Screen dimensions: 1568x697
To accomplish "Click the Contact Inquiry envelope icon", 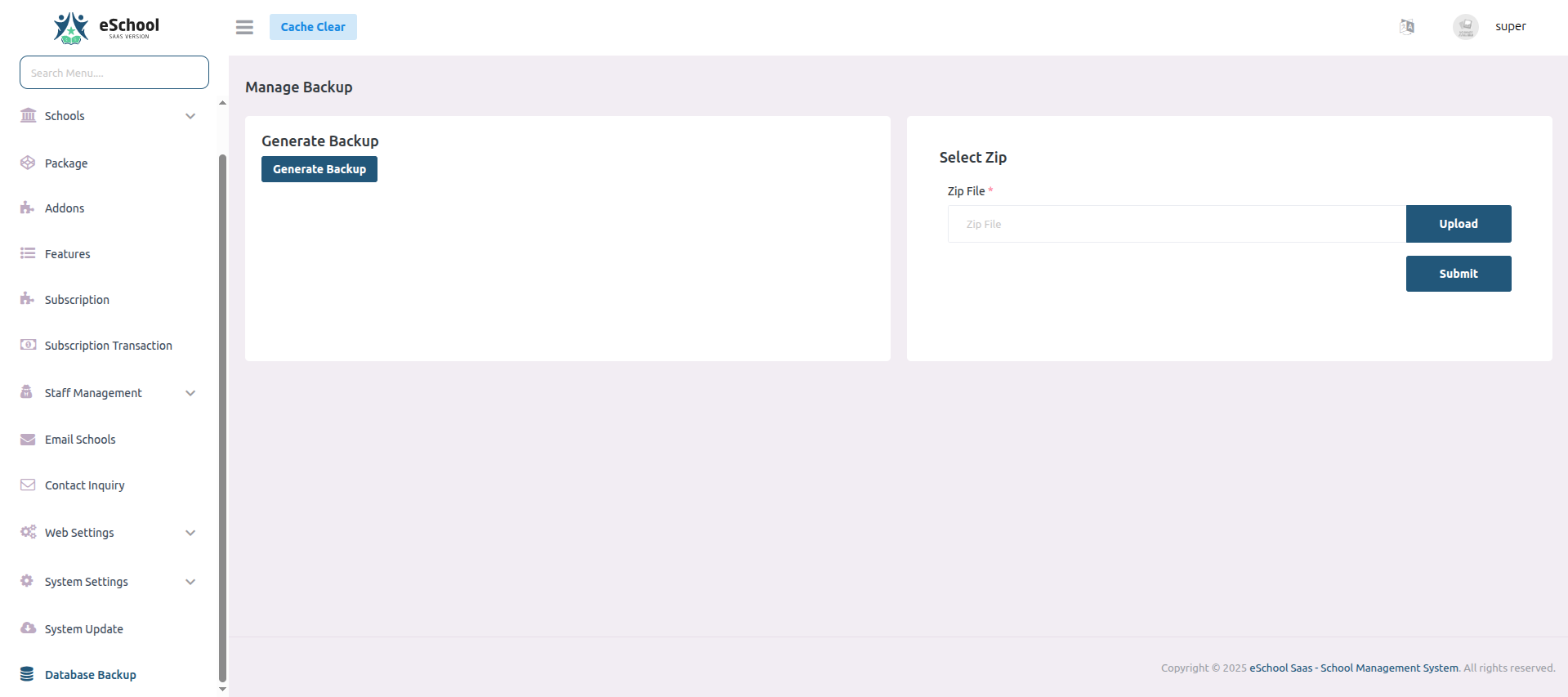I will [28, 485].
